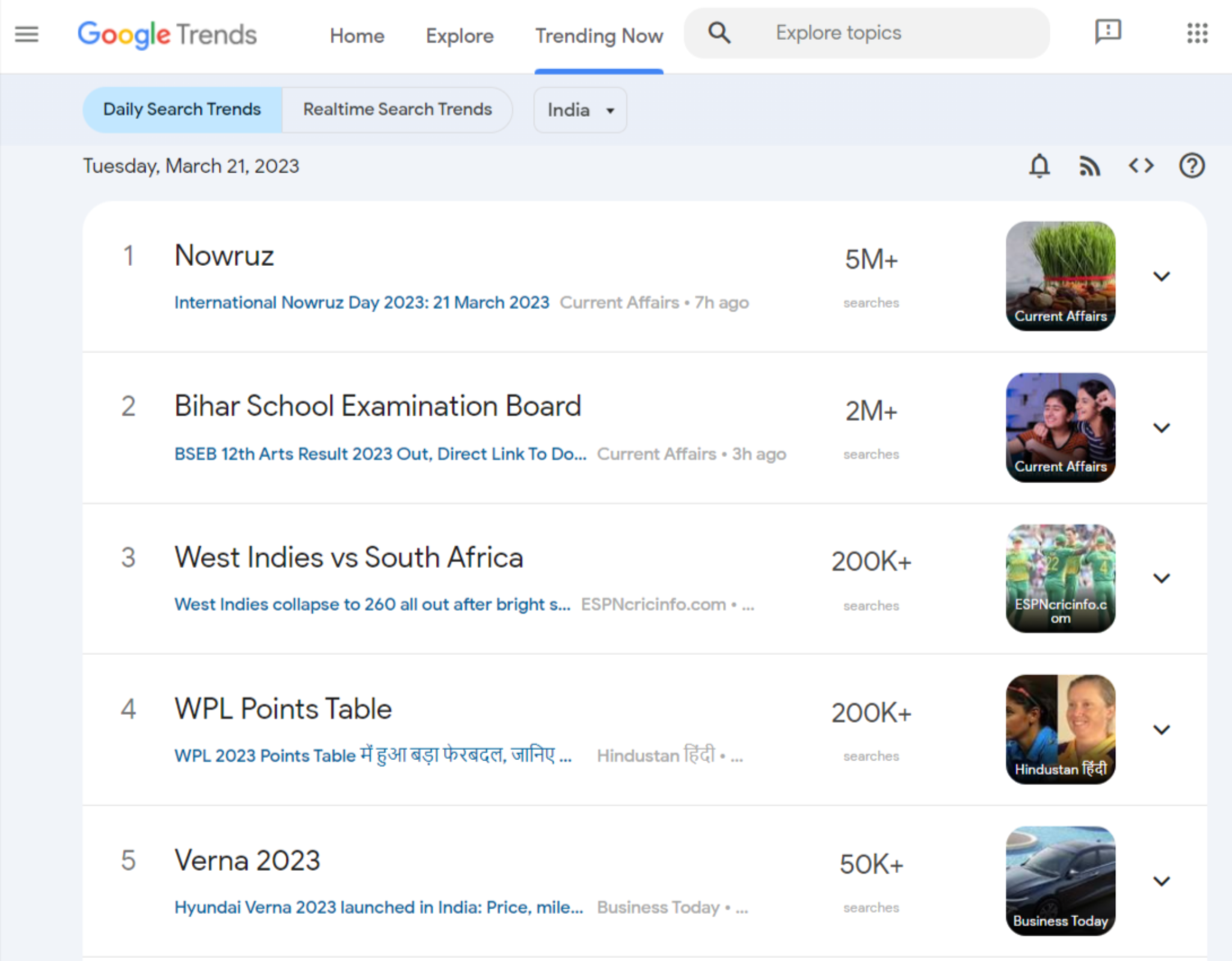Open Hyundai Verna 2023 launched article link
This screenshot has width=1232, height=961.
pos(378,907)
